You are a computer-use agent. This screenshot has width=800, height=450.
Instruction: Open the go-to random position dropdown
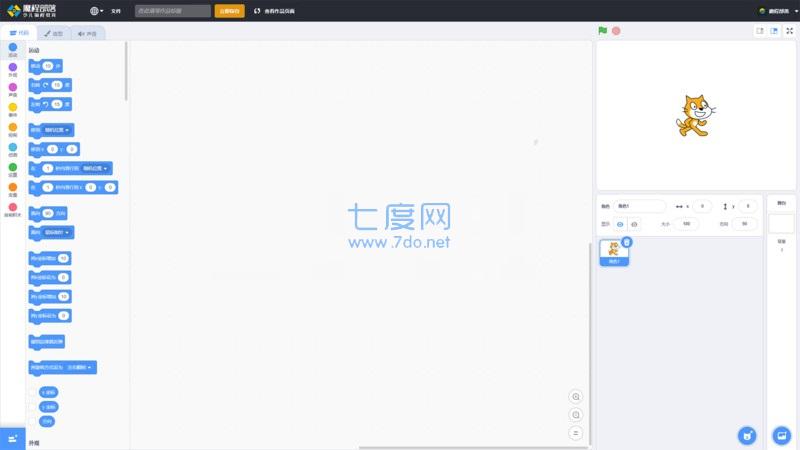pos(57,130)
